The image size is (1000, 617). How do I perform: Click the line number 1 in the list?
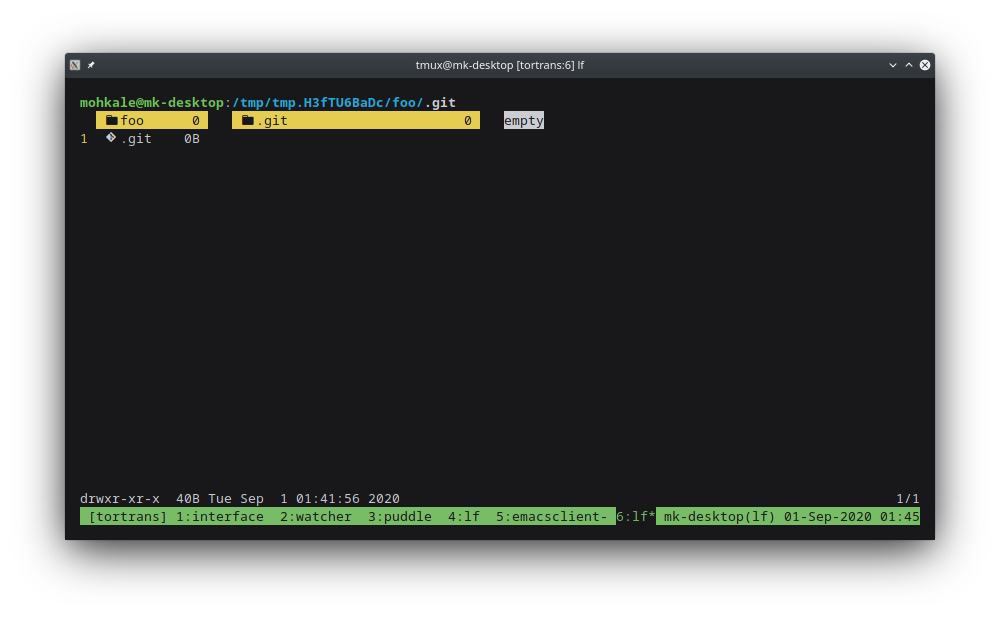click(84, 138)
